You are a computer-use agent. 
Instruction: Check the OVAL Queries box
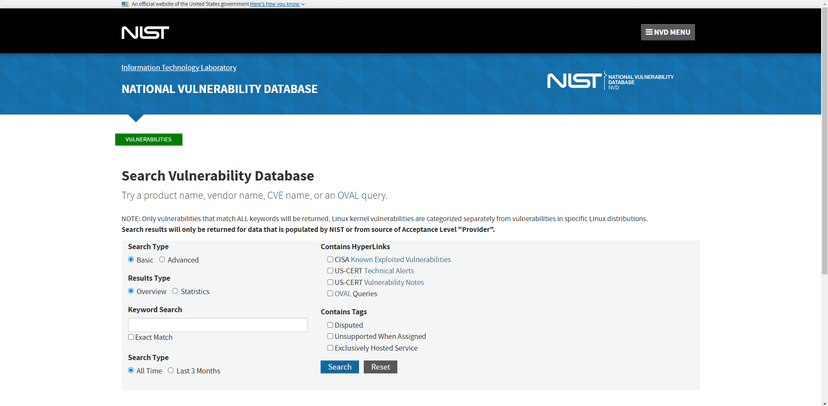point(330,293)
